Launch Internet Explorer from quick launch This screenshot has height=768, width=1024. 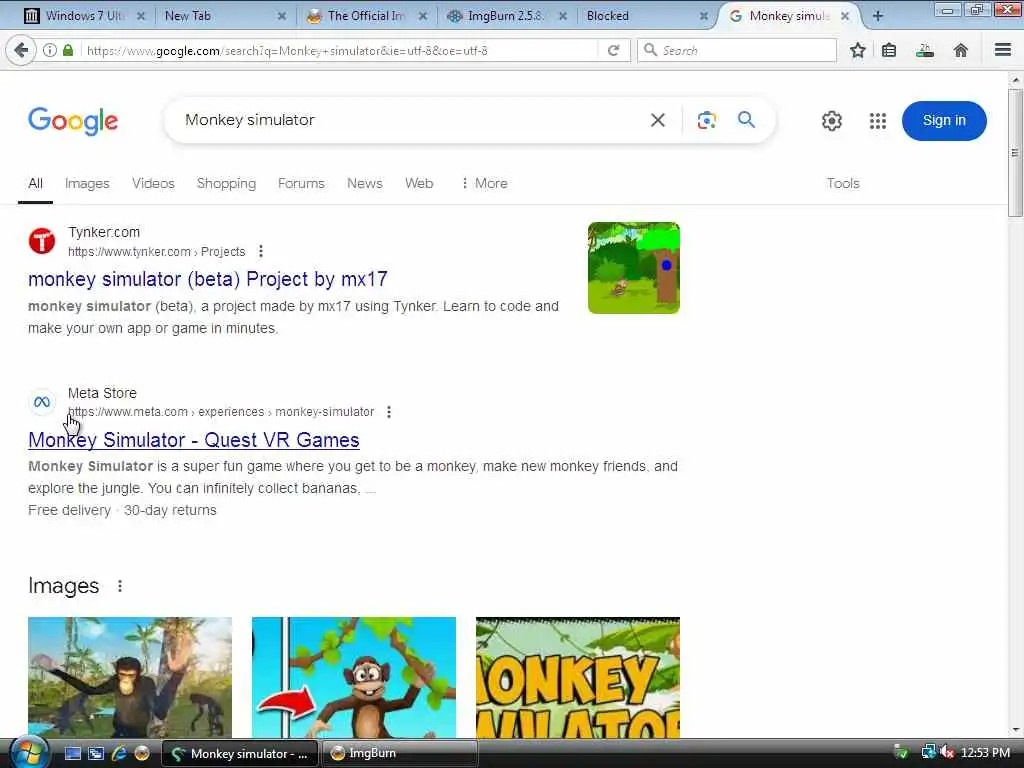(x=119, y=754)
